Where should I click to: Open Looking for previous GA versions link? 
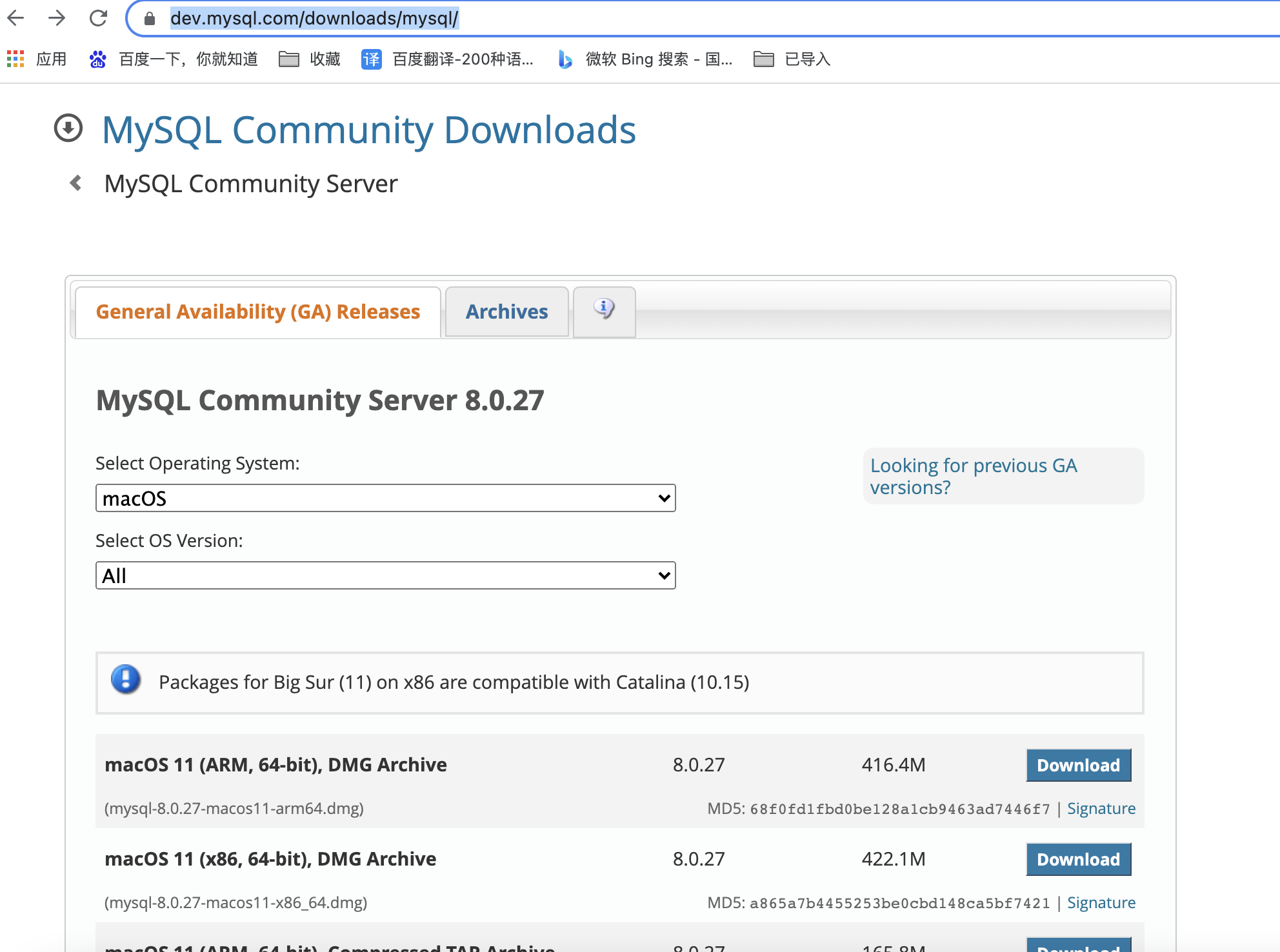click(973, 476)
